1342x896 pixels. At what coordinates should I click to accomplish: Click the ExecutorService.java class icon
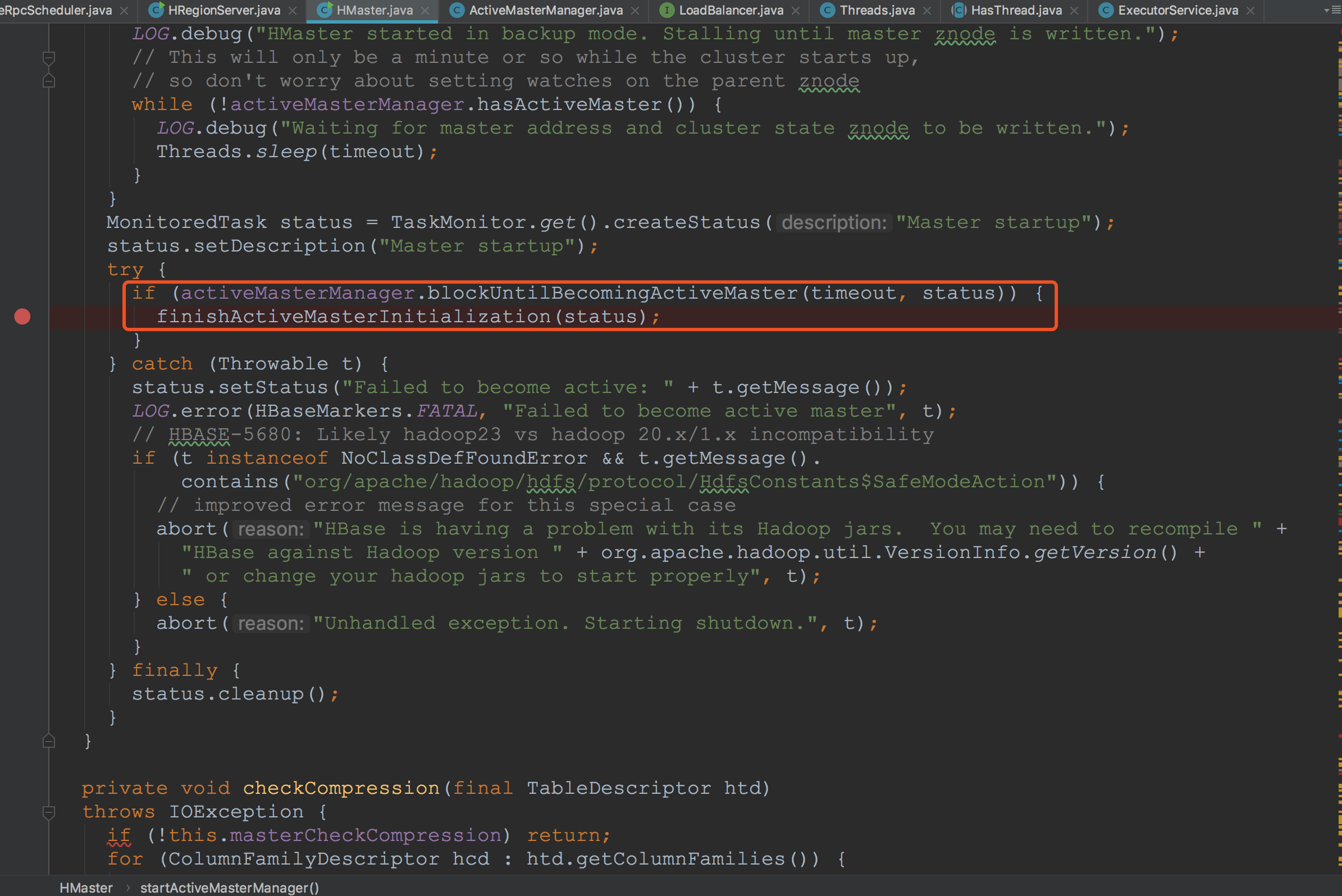pyautogui.click(x=1106, y=10)
